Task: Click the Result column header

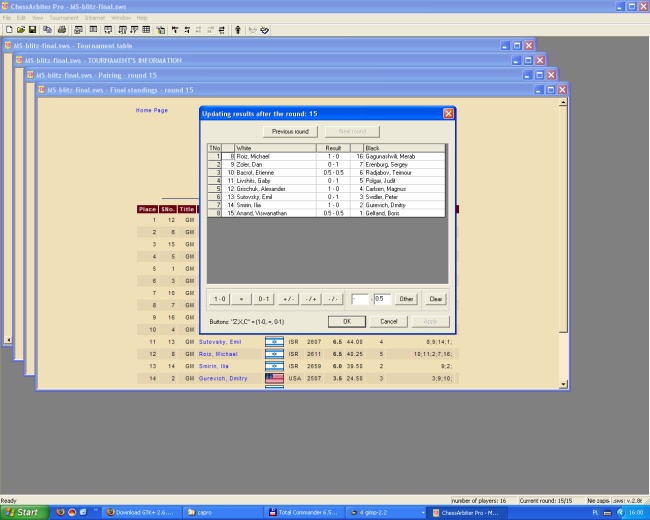Action: (x=333, y=148)
